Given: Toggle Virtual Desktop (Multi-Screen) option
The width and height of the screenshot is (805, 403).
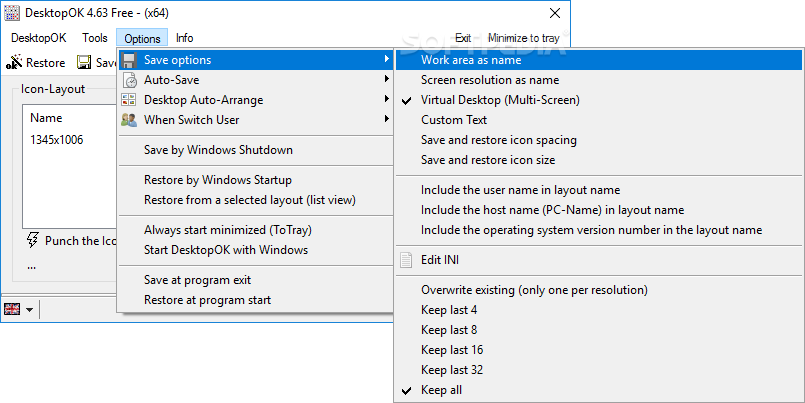Looking at the screenshot, I should [599, 100].
